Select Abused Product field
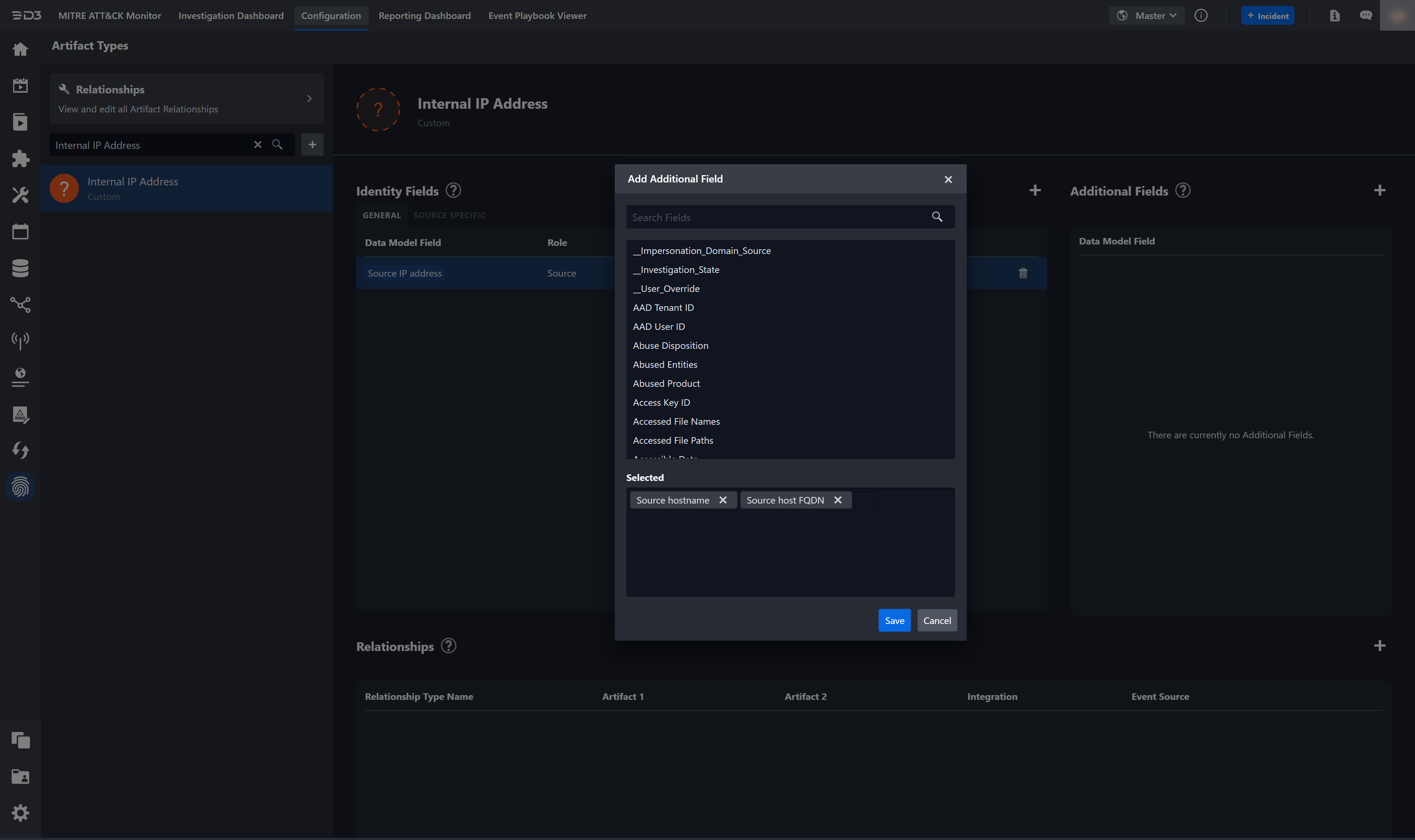This screenshot has width=1415, height=840. [x=790, y=383]
